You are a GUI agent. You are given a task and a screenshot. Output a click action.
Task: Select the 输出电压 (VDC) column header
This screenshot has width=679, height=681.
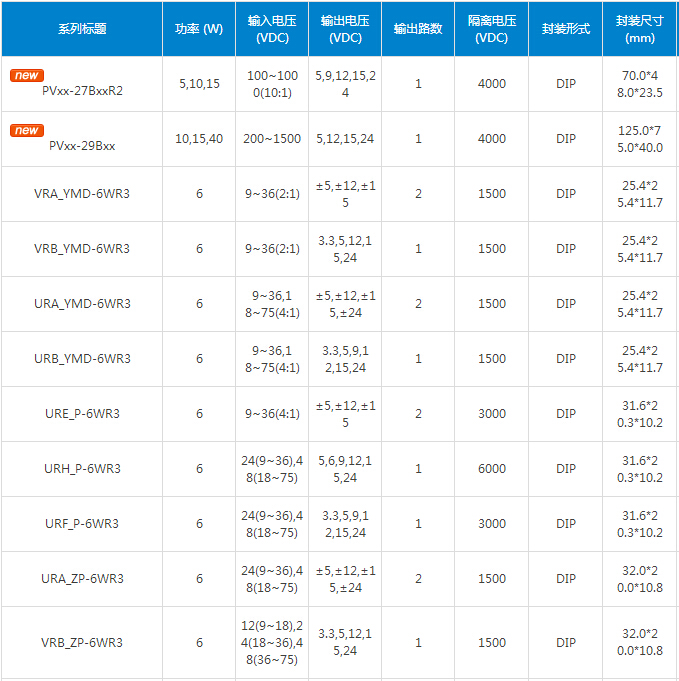(x=345, y=29)
